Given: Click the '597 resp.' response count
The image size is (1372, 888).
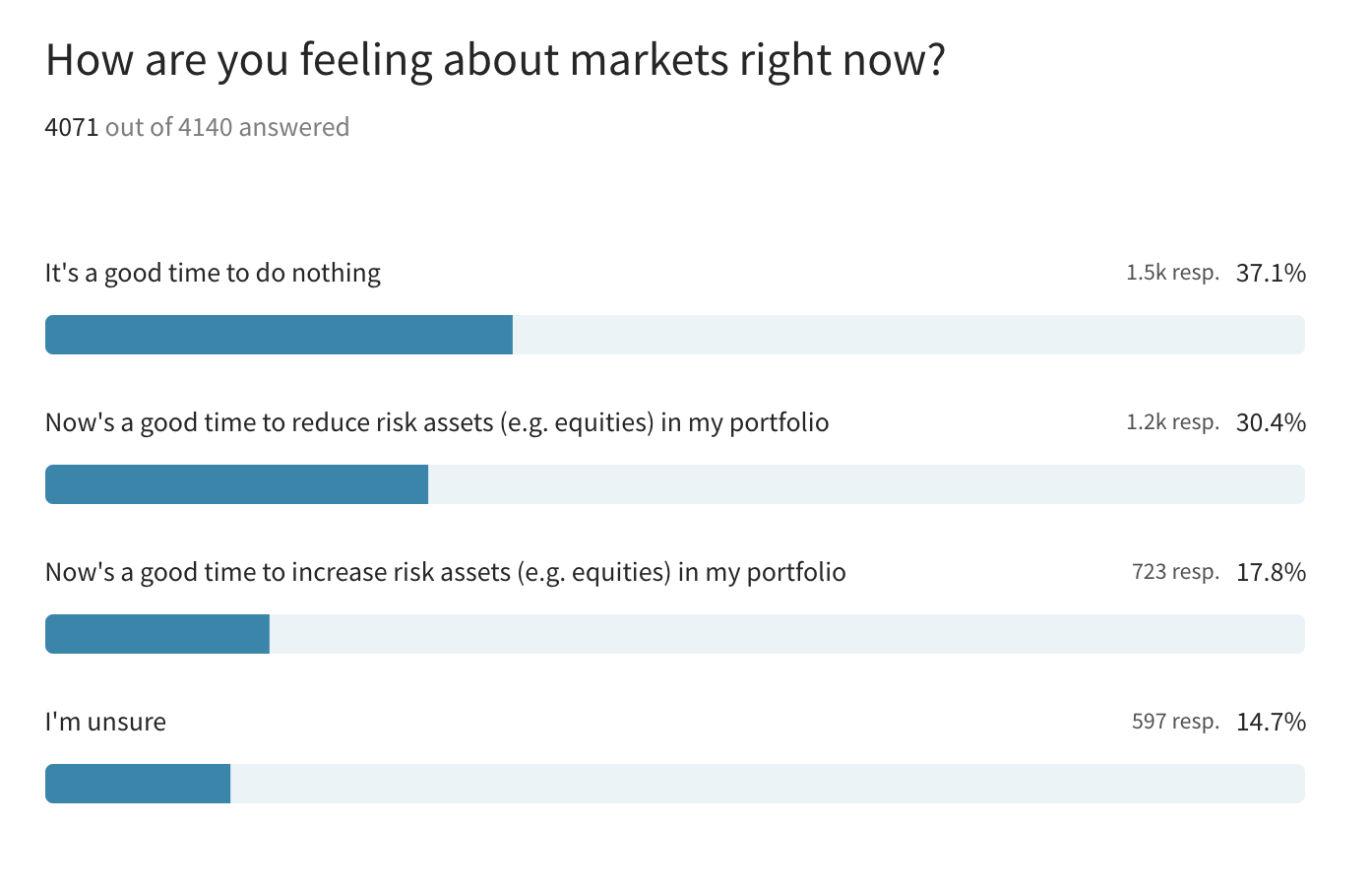Looking at the screenshot, I should point(1175,722).
